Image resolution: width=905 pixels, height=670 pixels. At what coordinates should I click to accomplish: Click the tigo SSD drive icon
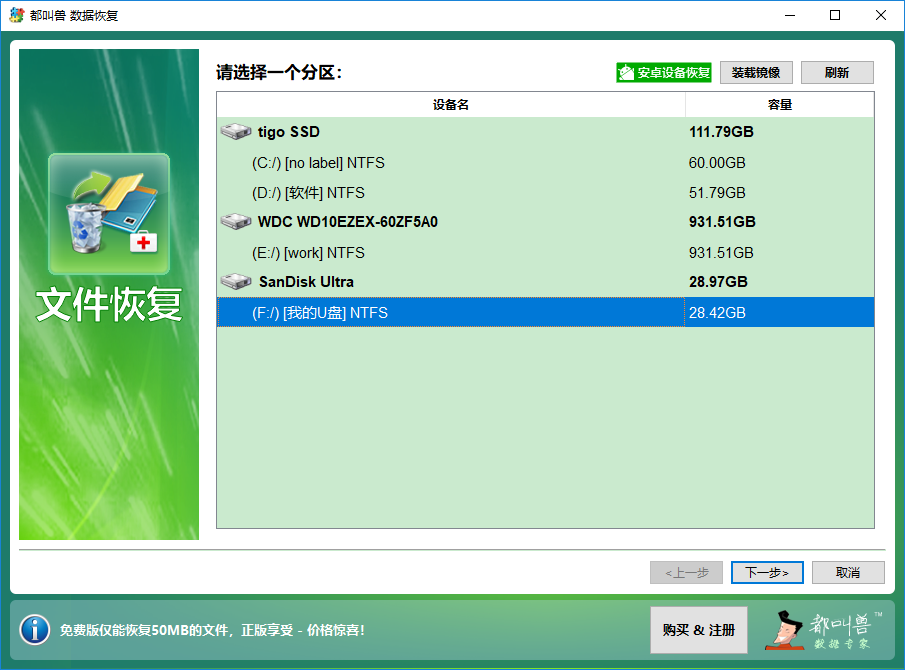pos(235,132)
